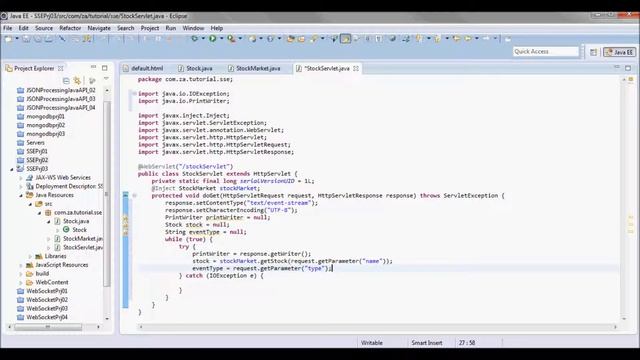Click Collapse All in Project Explorer
Image resolution: width=640 pixels, height=360 pixels.
click(x=66, y=80)
